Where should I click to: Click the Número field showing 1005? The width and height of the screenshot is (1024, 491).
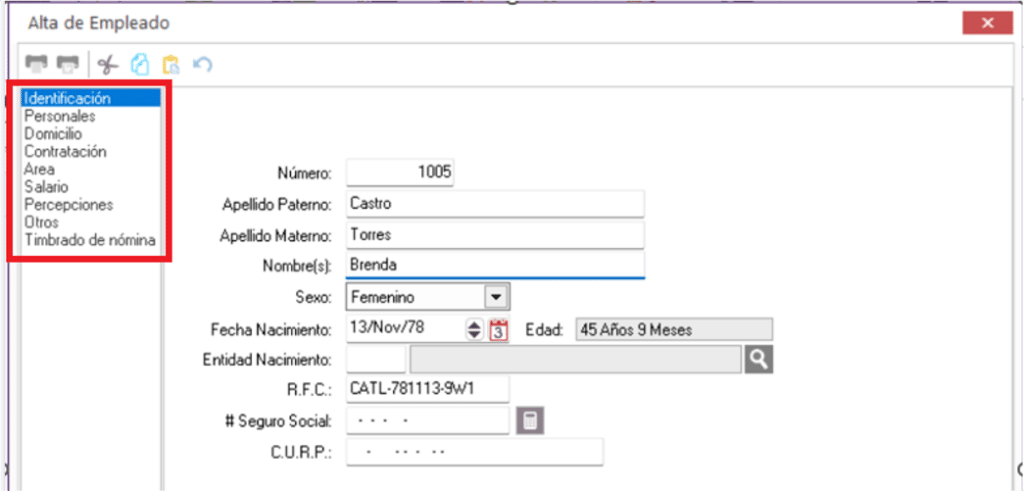(400, 172)
